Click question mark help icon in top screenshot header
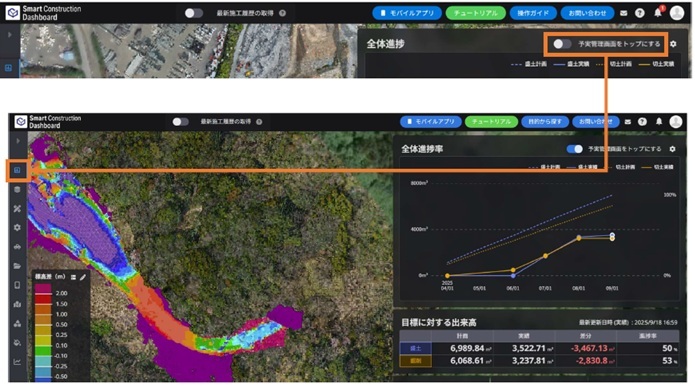 pos(640,13)
